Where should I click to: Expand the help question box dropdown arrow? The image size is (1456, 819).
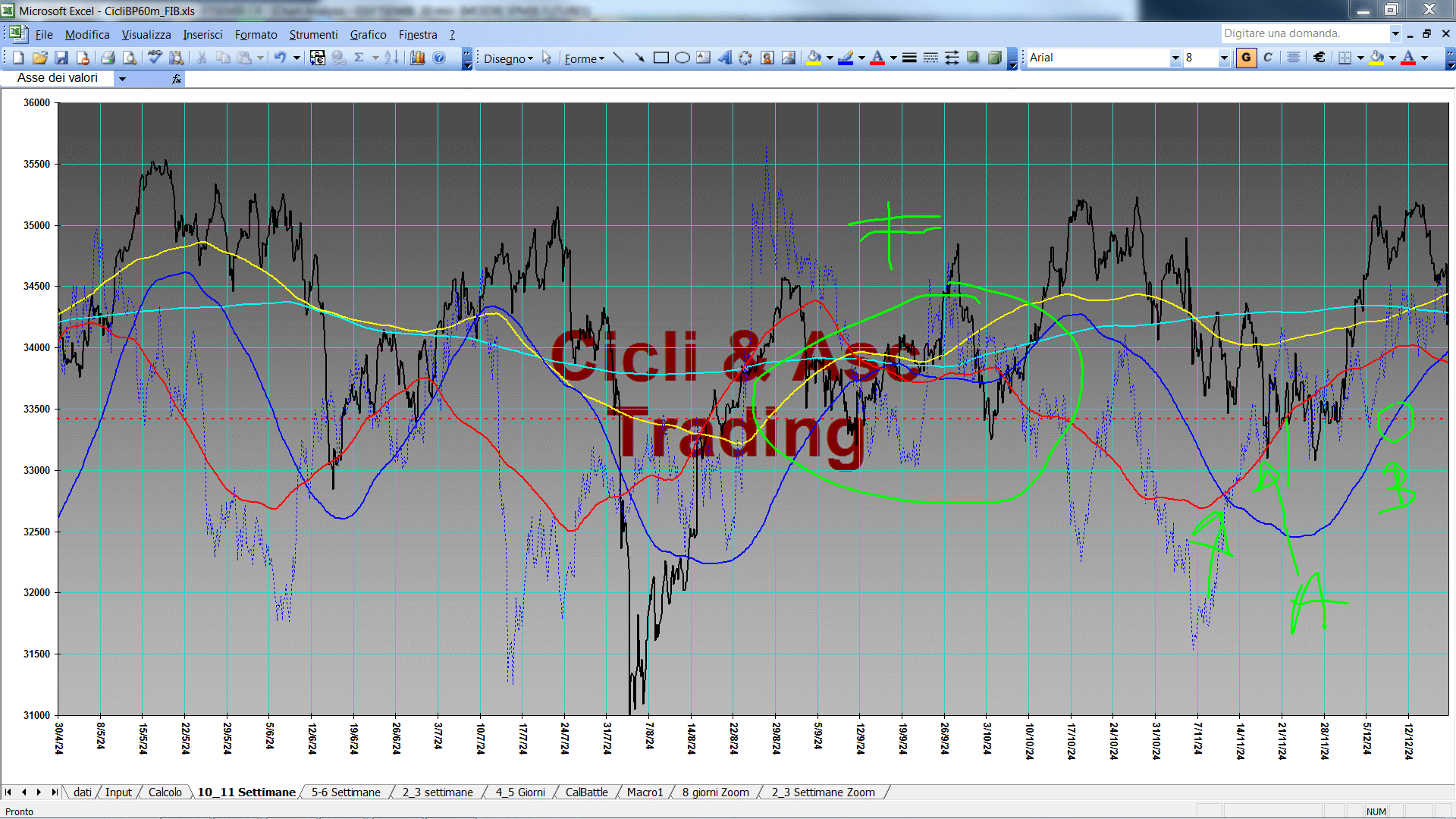1395,33
